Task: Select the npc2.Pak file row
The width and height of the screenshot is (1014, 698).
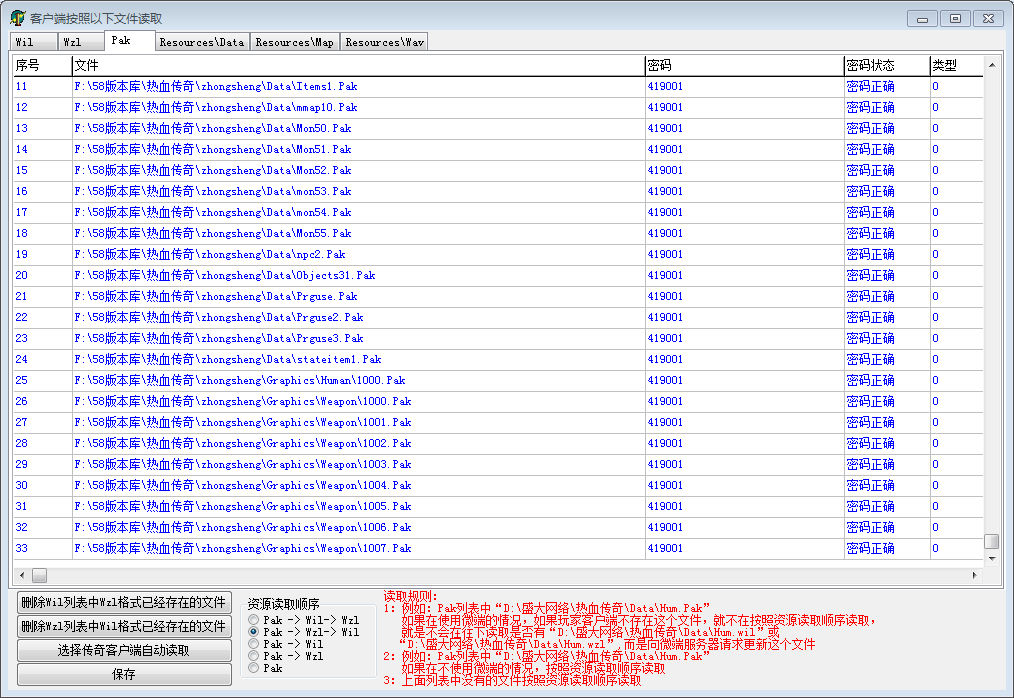Action: click(x=498, y=254)
